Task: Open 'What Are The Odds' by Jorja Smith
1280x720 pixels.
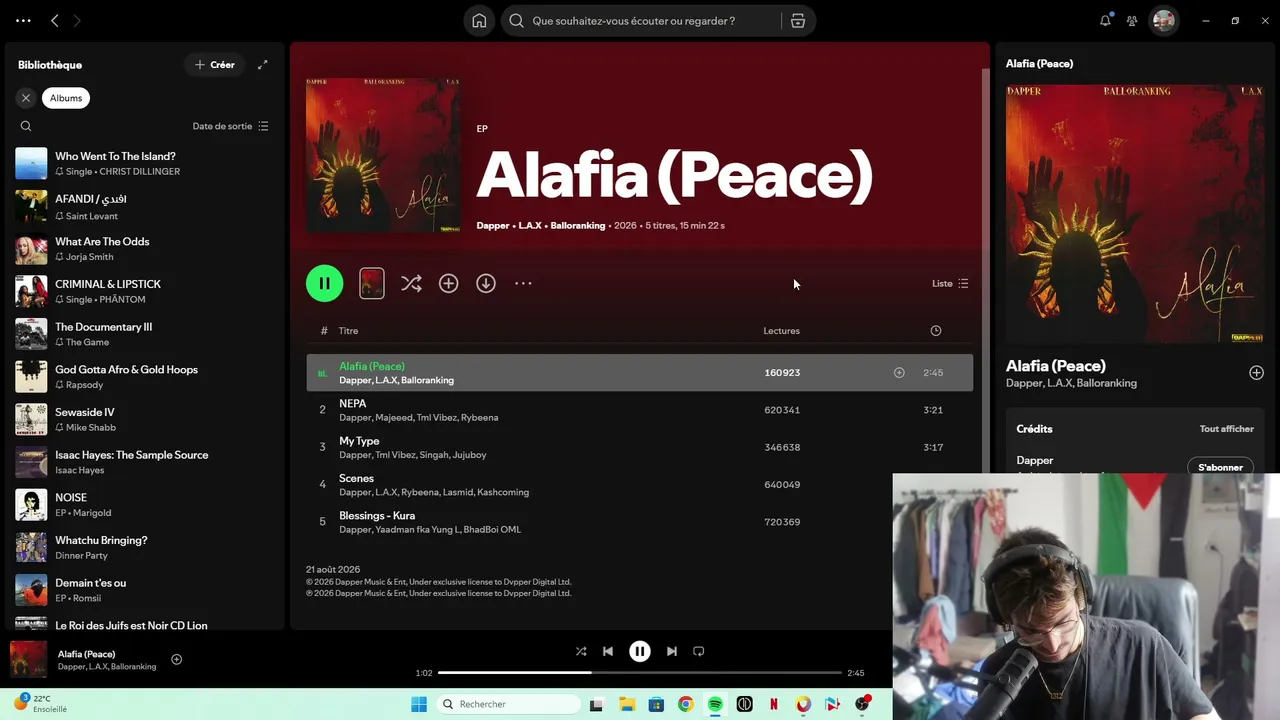Action: tap(143, 249)
